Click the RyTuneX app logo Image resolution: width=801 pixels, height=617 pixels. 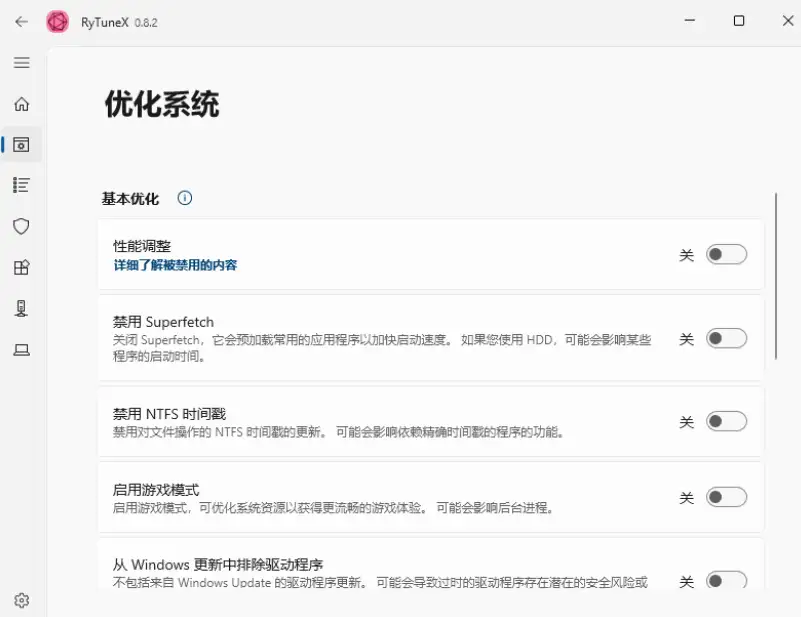pos(57,21)
